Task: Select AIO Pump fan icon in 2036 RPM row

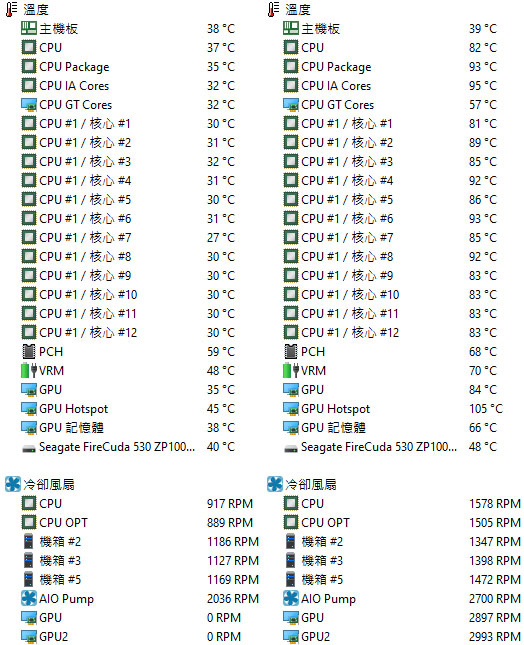Action: click(x=29, y=598)
